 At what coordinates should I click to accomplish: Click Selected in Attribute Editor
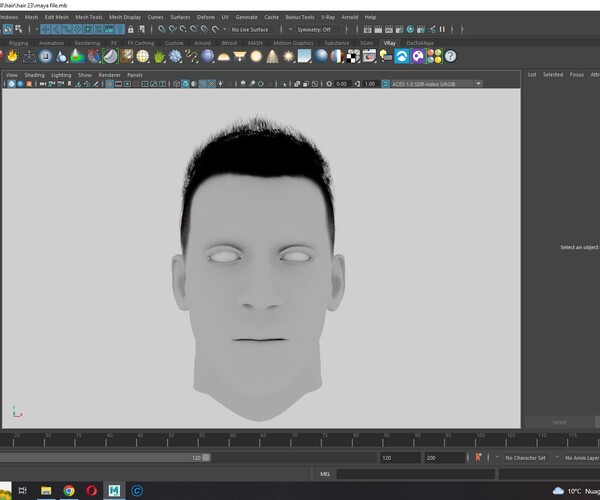553,75
